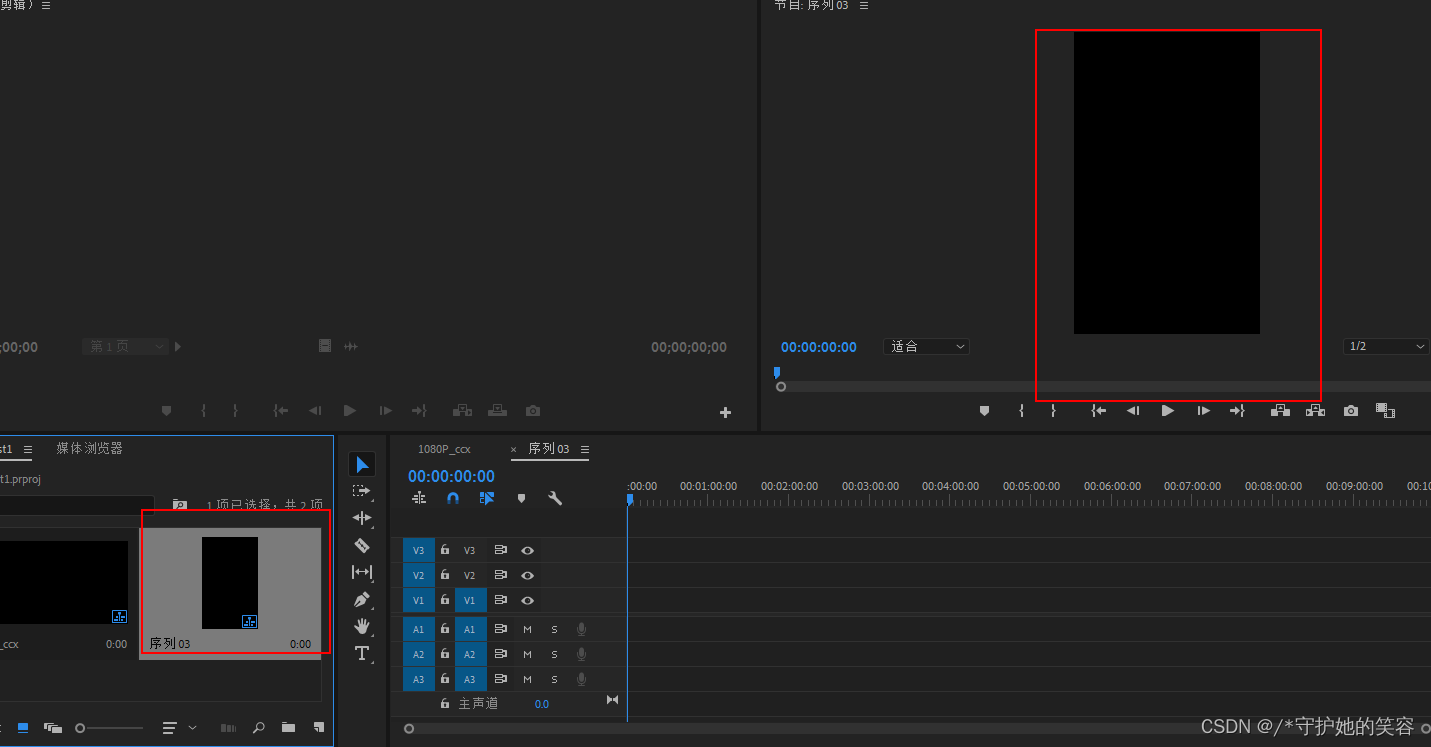Step forward one frame in Program monitor
This screenshot has height=747, width=1431.
1204,410
